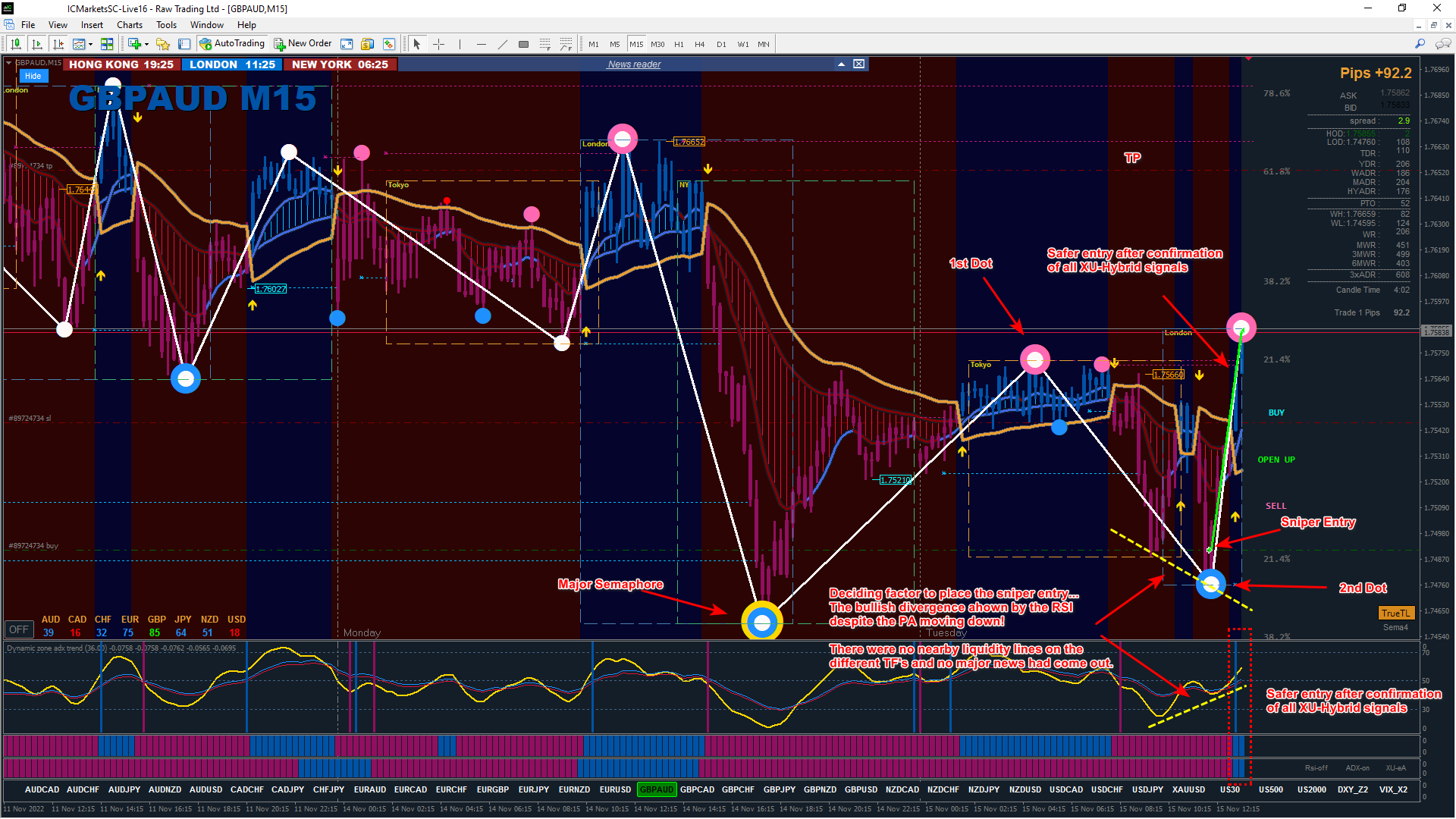Select the trendline drawing tool

(502, 44)
